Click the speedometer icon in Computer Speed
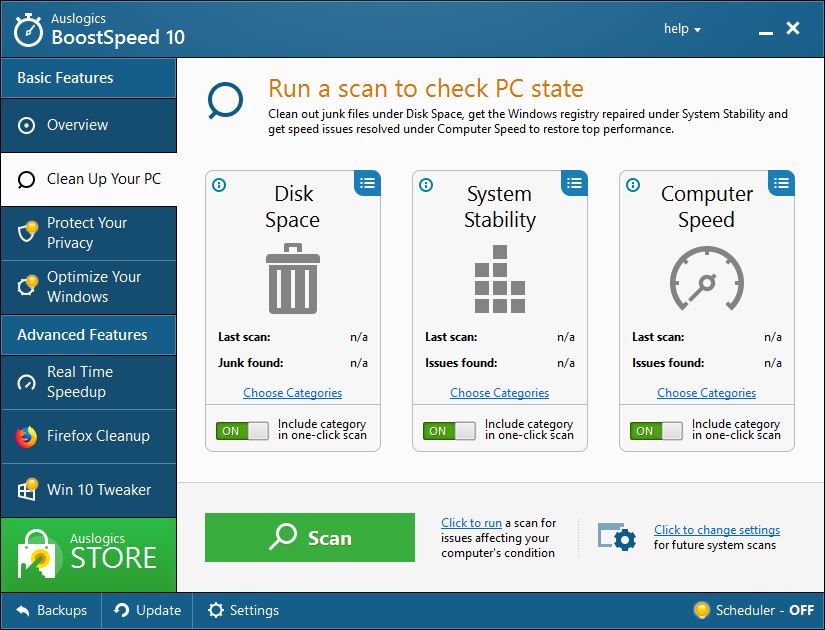Image resolution: width=825 pixels, height=630 pixels. coord(707,278)
